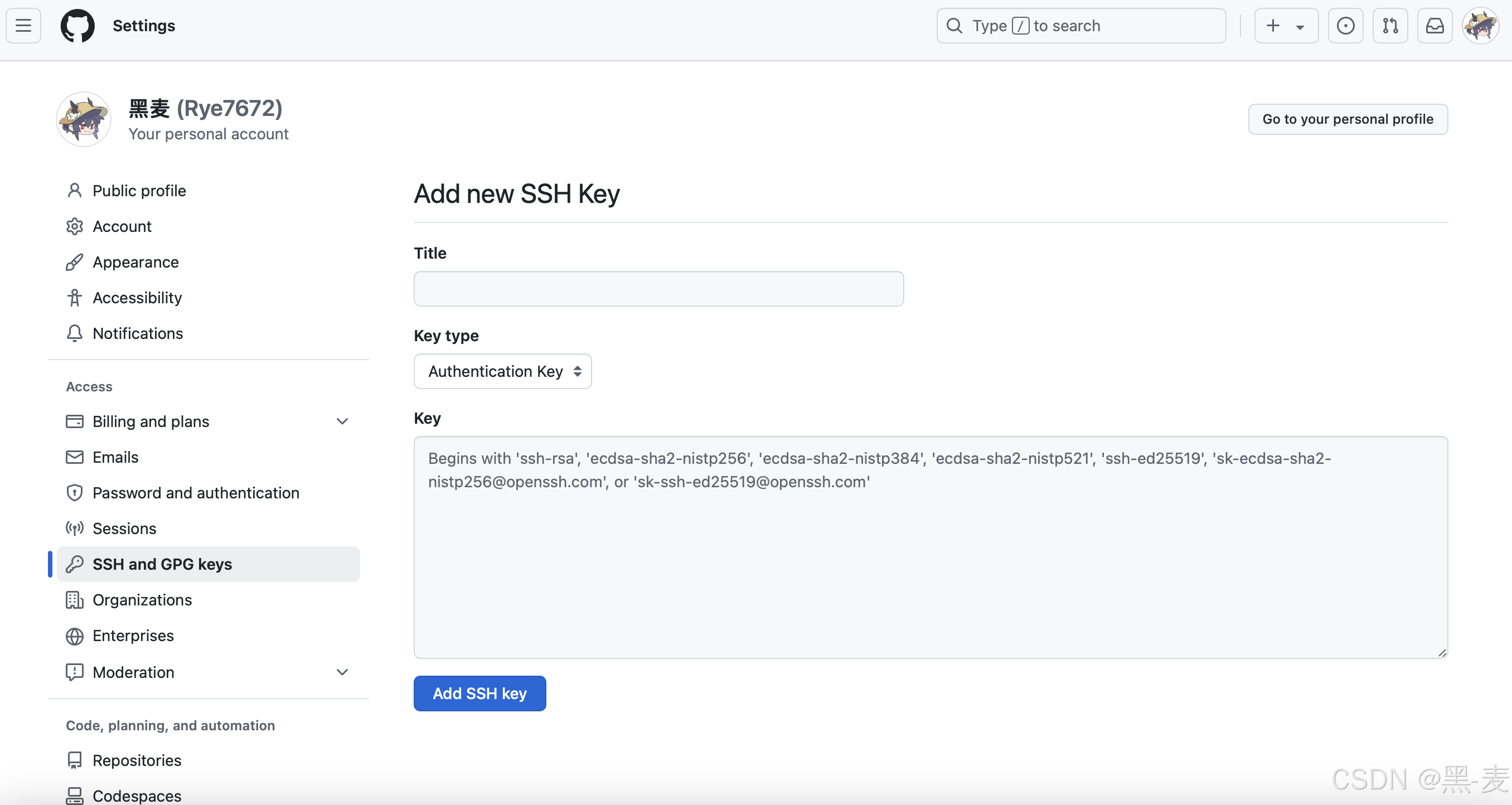This screenshot has height=805, width=1512.
Task: Click the Codespaces icon
Action: [75, 796]
